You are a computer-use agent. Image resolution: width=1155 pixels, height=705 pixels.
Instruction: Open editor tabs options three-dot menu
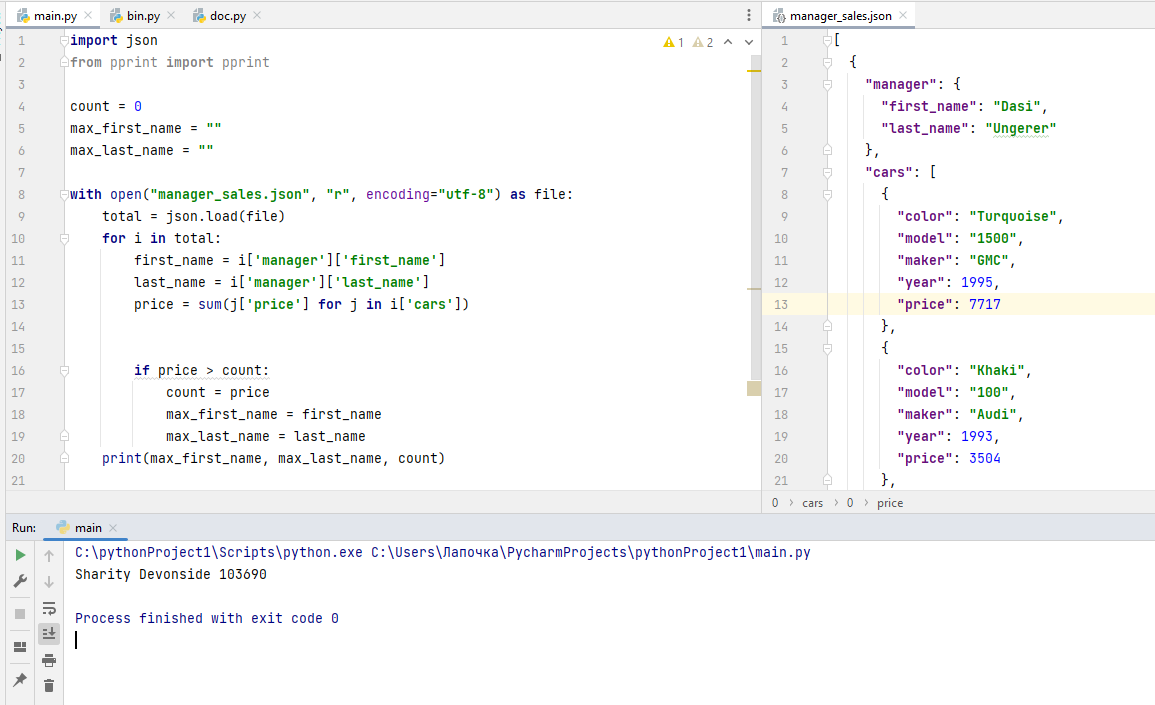[749, 15]
